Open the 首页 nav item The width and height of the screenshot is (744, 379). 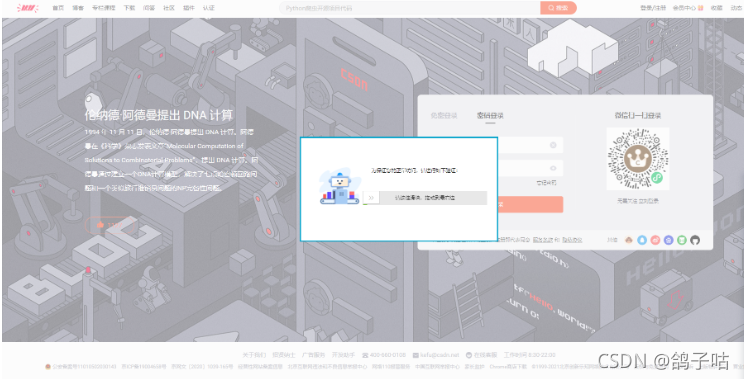click(x=58, y=8)
